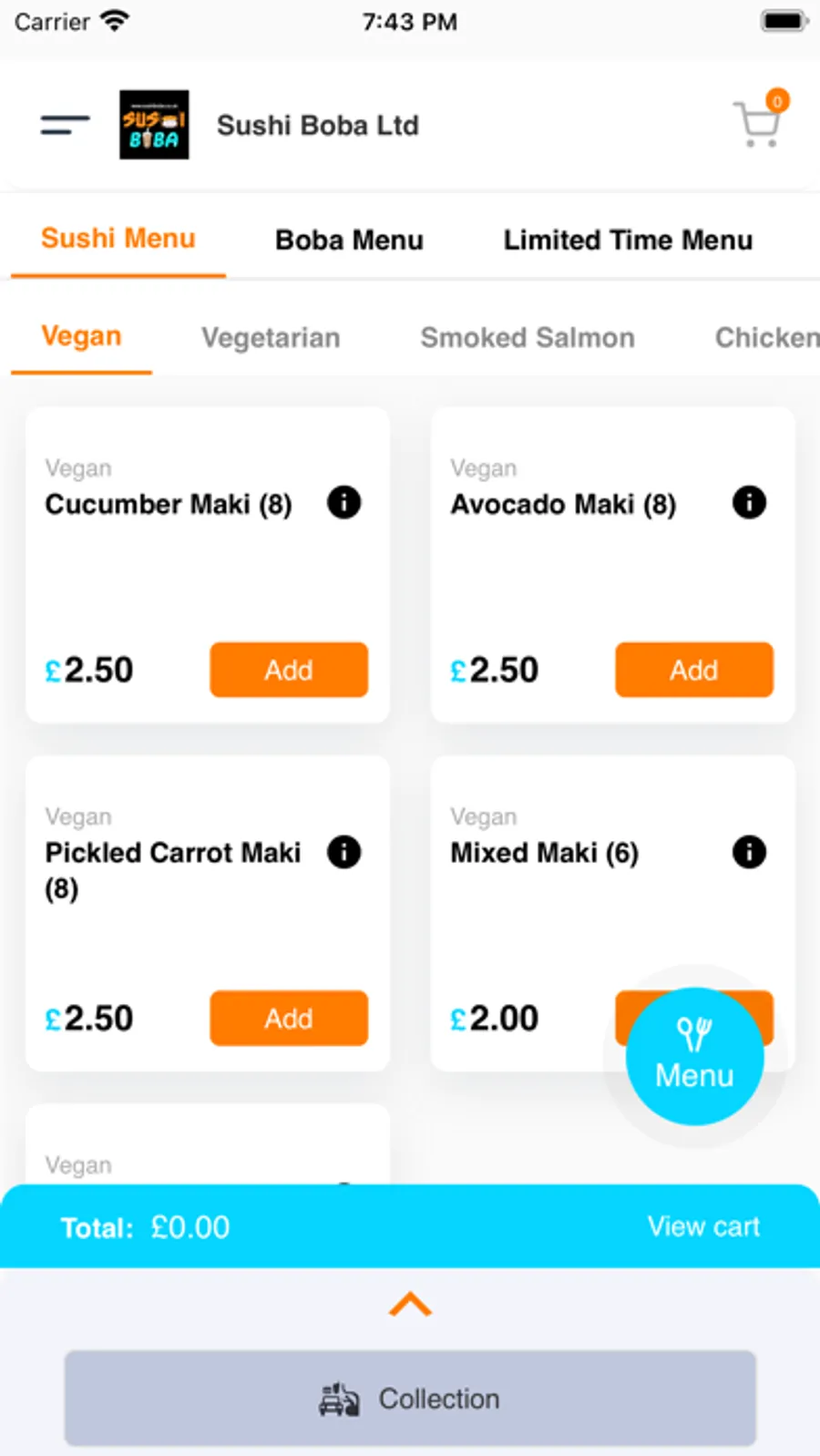820x1456 pixels.
Task: Tap the Collection order type button
Action: pyautogui.click(x=410, y=1399)
